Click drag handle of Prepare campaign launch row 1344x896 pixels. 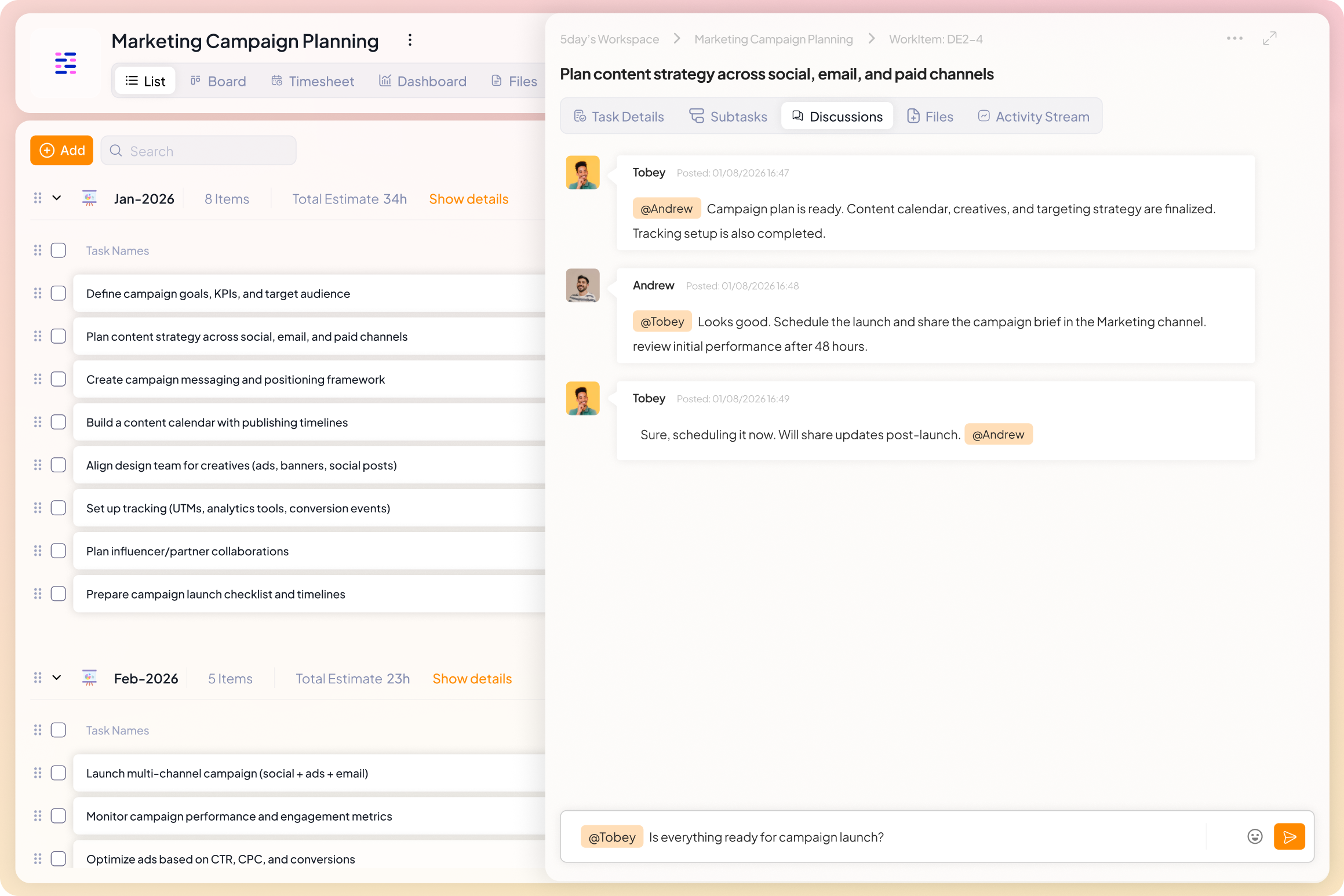click(38, 593)
